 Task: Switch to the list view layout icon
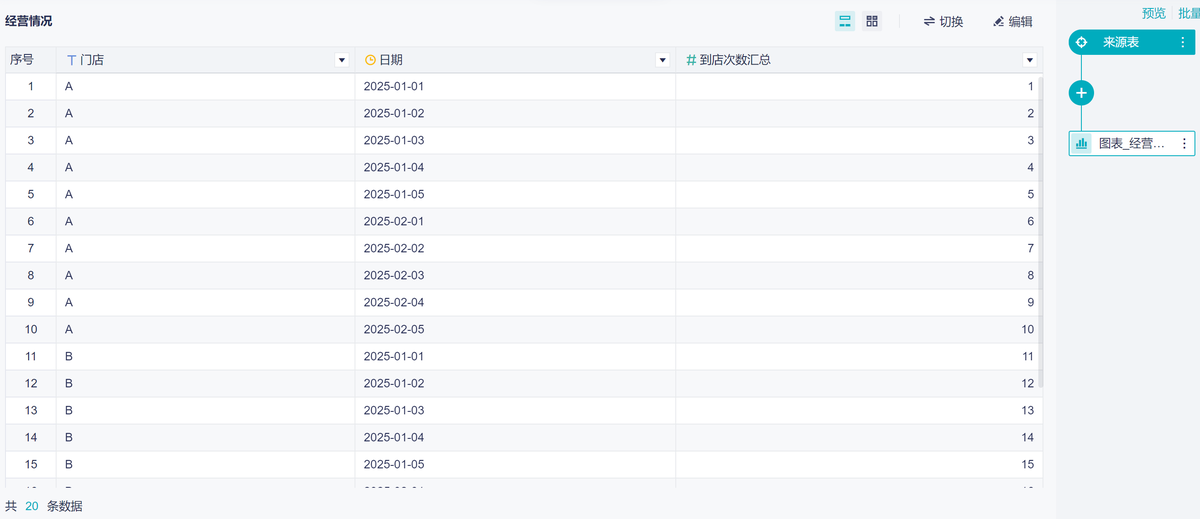[x=845, y=21]
